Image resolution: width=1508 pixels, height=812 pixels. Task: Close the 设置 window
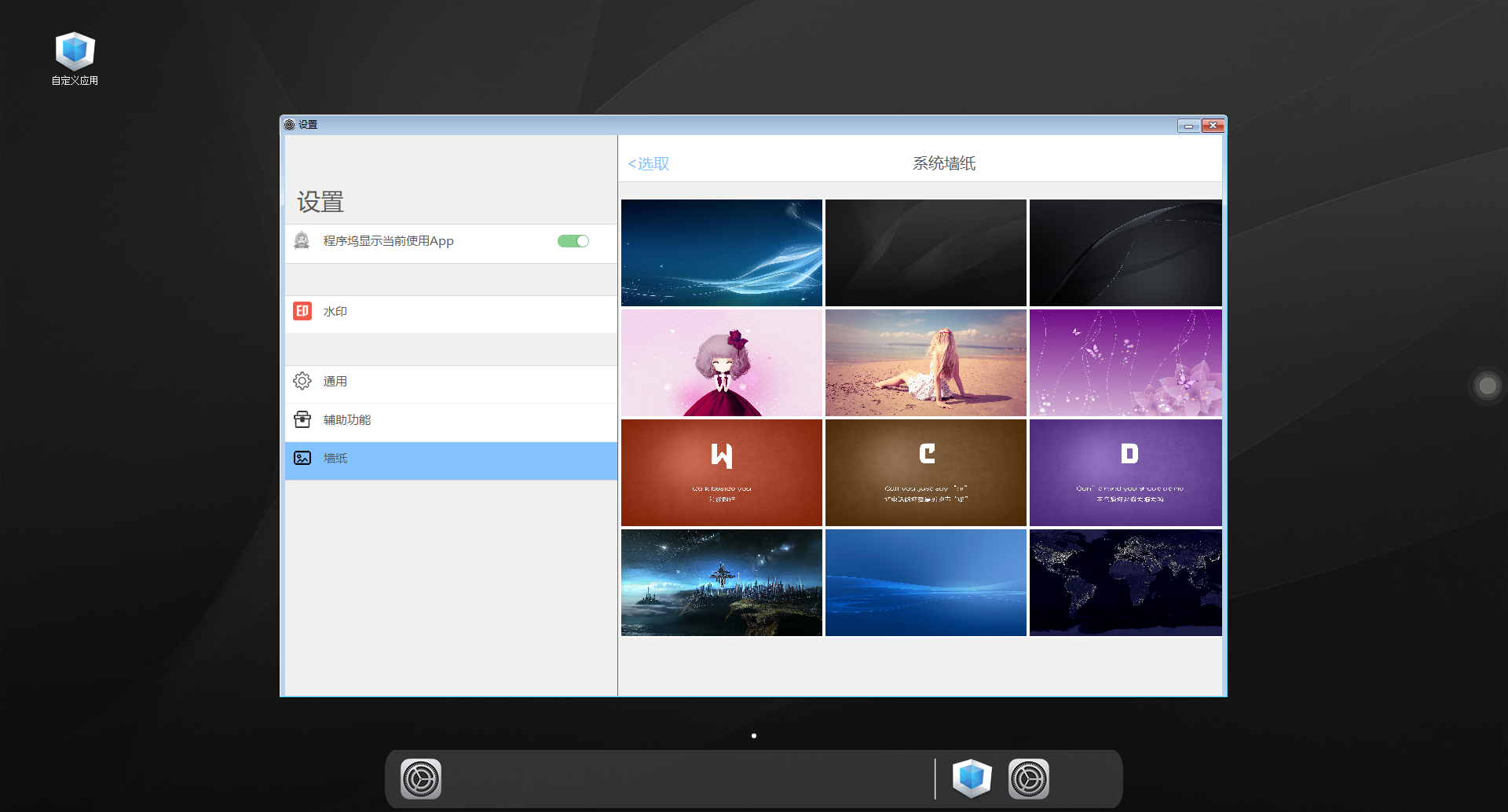[1213, 126]
